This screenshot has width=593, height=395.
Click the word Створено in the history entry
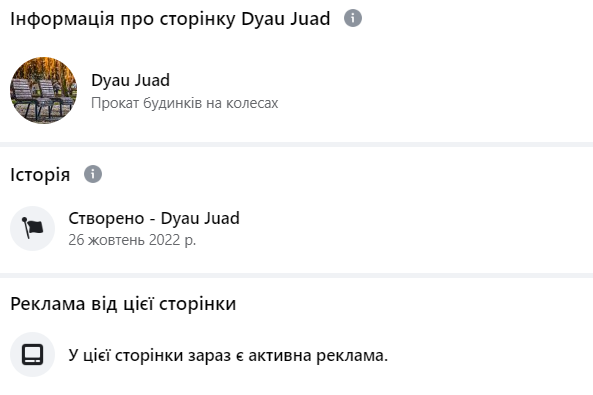pos(106,218)
